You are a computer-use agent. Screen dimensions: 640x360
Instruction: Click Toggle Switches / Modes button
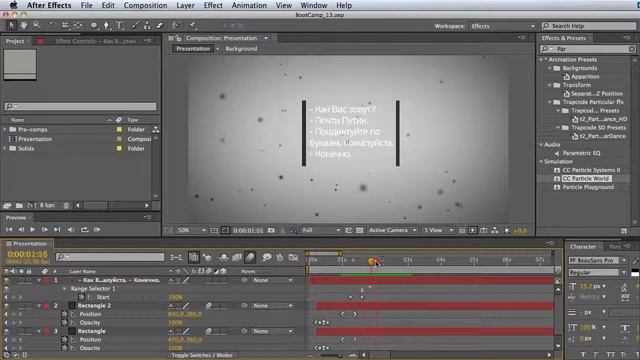pyautogui.click(x=202, y=355)
